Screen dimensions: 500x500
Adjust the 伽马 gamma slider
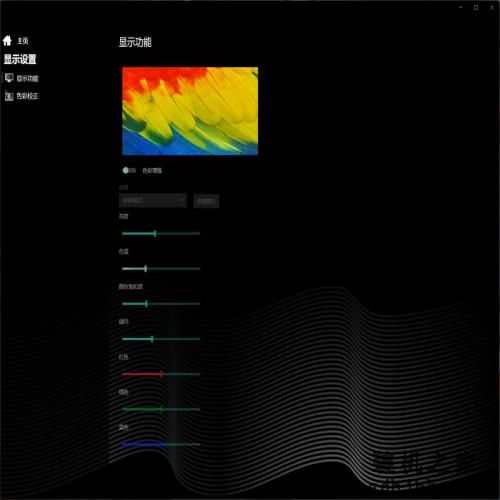pos(161,339)
